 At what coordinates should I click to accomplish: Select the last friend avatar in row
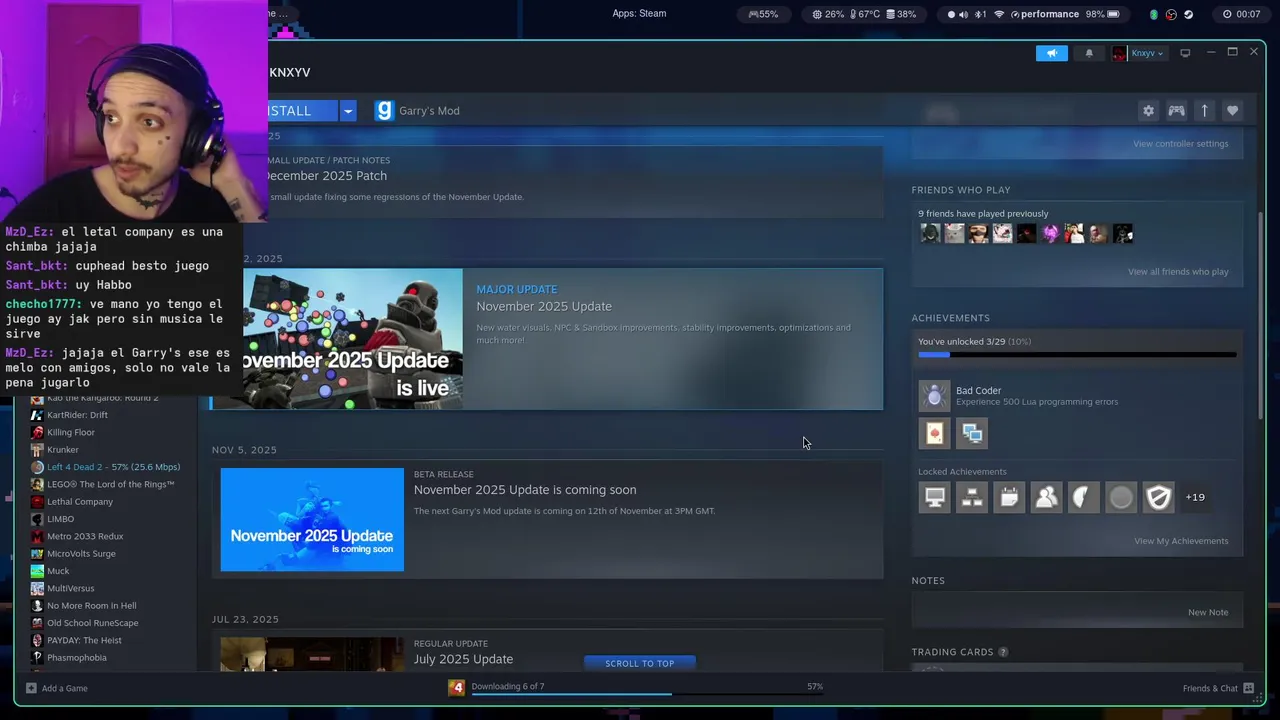pyautogui.click(x=1123, y=234)
